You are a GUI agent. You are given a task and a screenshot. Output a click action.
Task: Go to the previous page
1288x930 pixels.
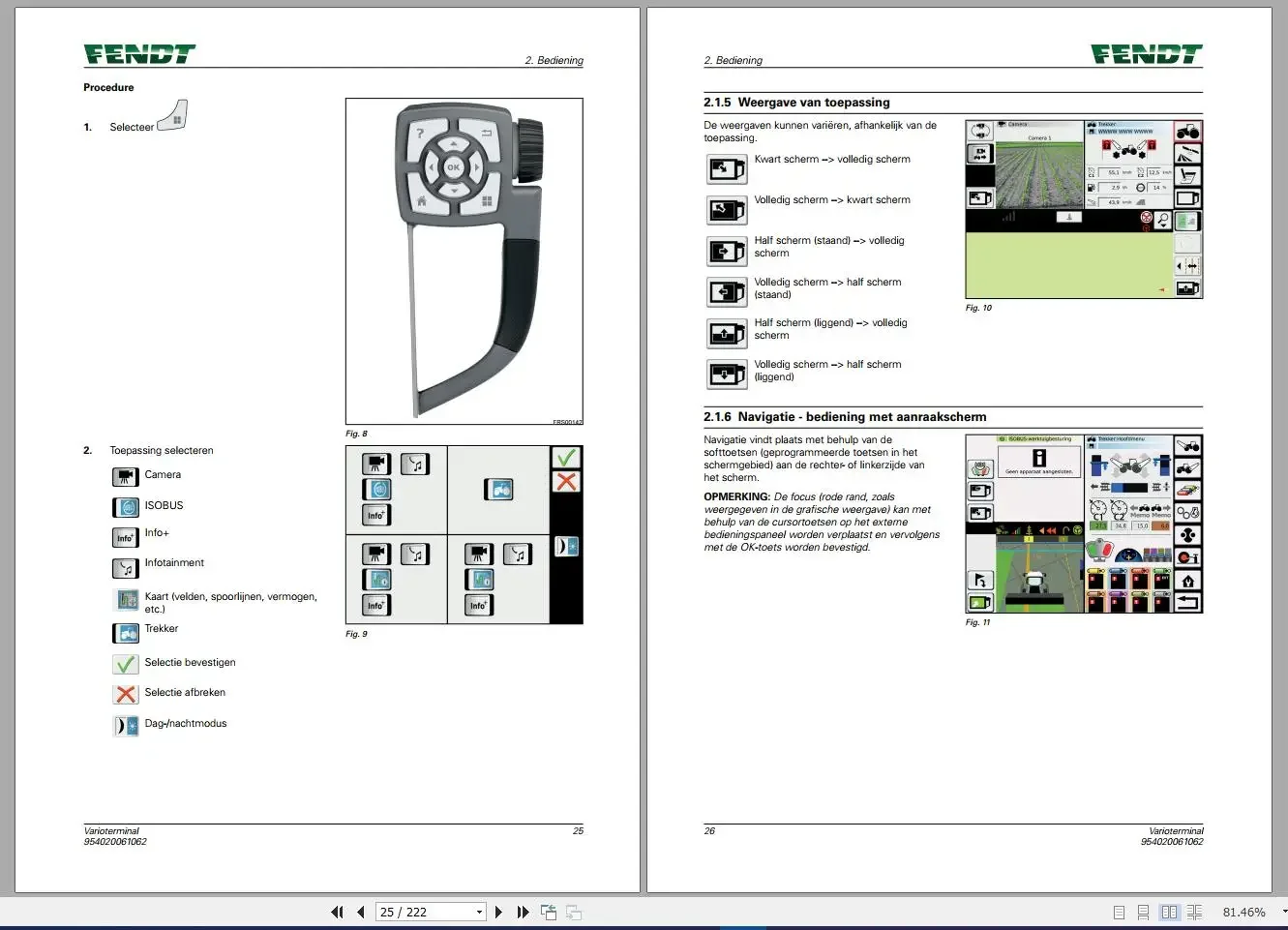(361, 912)
